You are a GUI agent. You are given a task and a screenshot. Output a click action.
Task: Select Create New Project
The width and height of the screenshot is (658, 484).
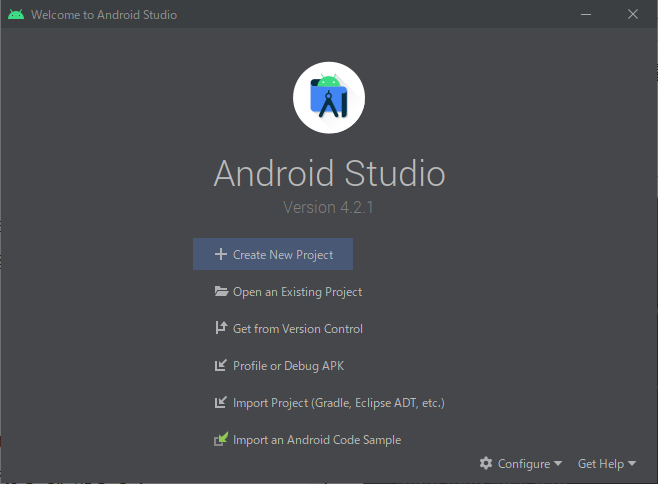click(273, 254)
